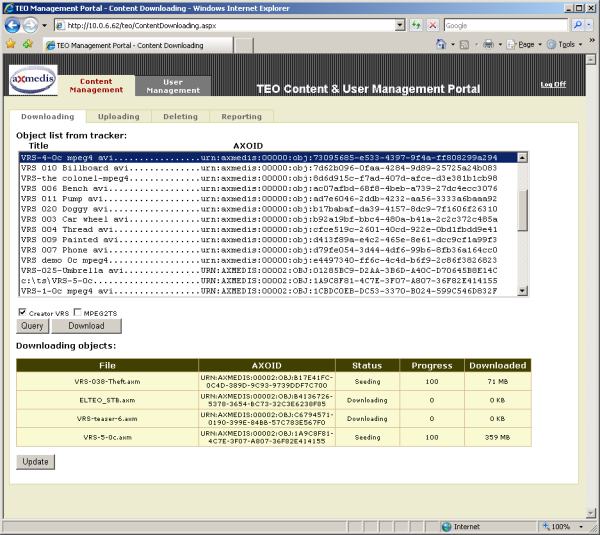The height and width of the screenshot is (535, 600).
Task: Select list row VRS 007 Phone avi
Action: pos(268,250)
